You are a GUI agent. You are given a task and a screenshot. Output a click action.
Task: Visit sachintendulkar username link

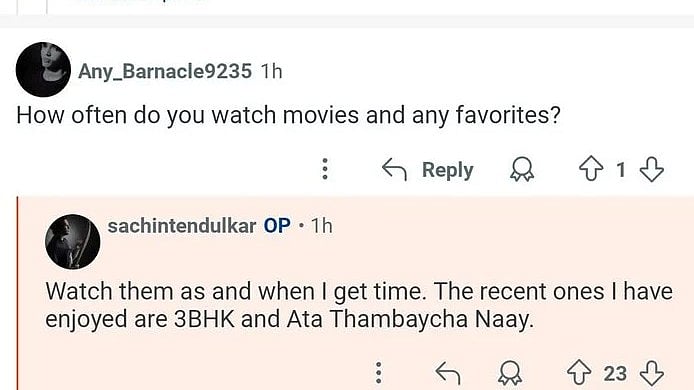coord(182,226)
